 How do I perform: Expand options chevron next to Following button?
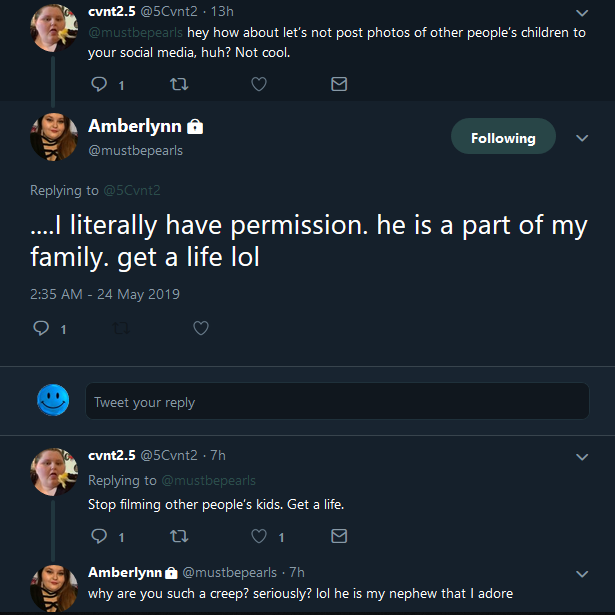click(582, 138)
